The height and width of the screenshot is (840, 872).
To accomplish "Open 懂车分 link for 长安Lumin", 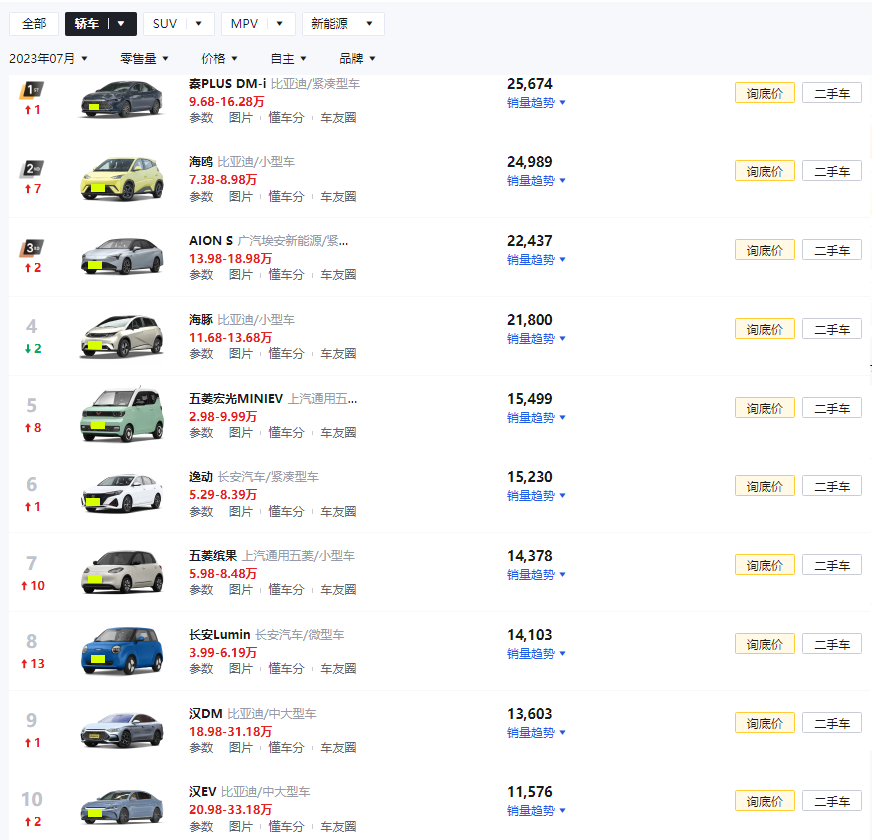I will click(286, 668).
